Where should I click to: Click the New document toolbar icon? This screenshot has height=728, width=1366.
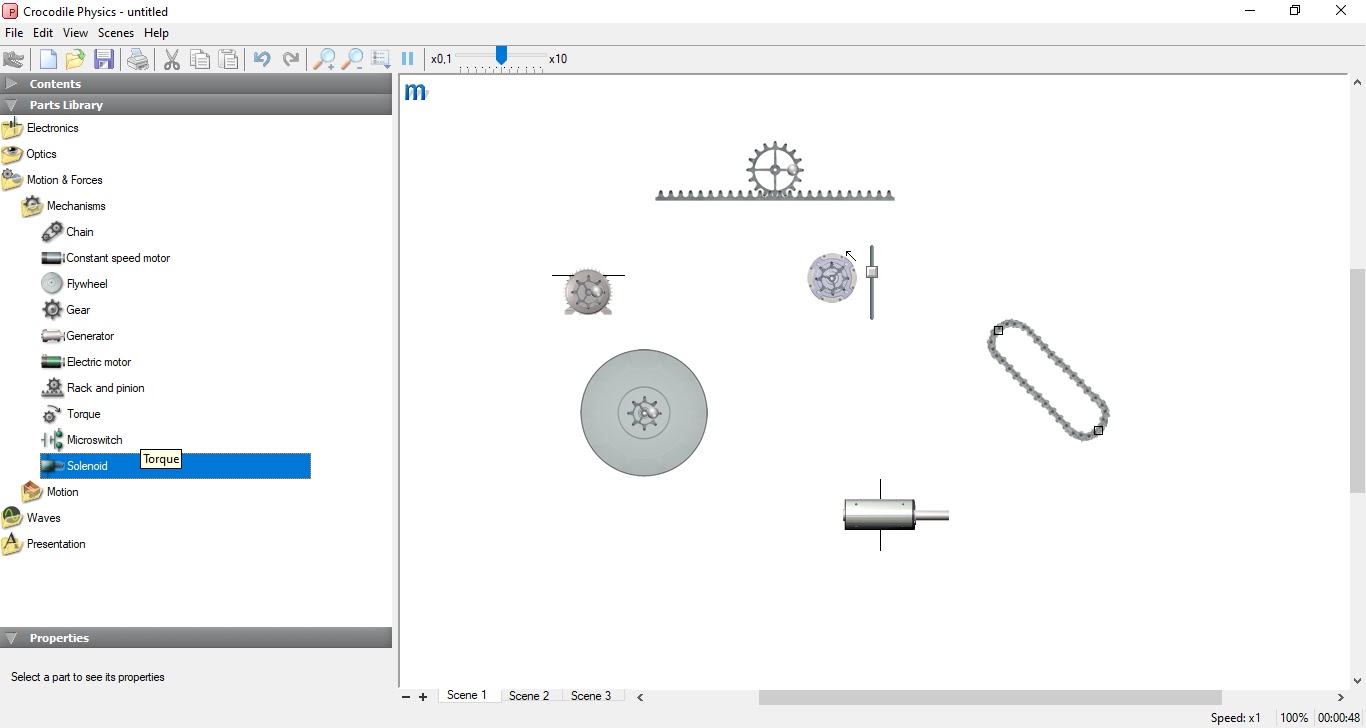pos(47,59)
